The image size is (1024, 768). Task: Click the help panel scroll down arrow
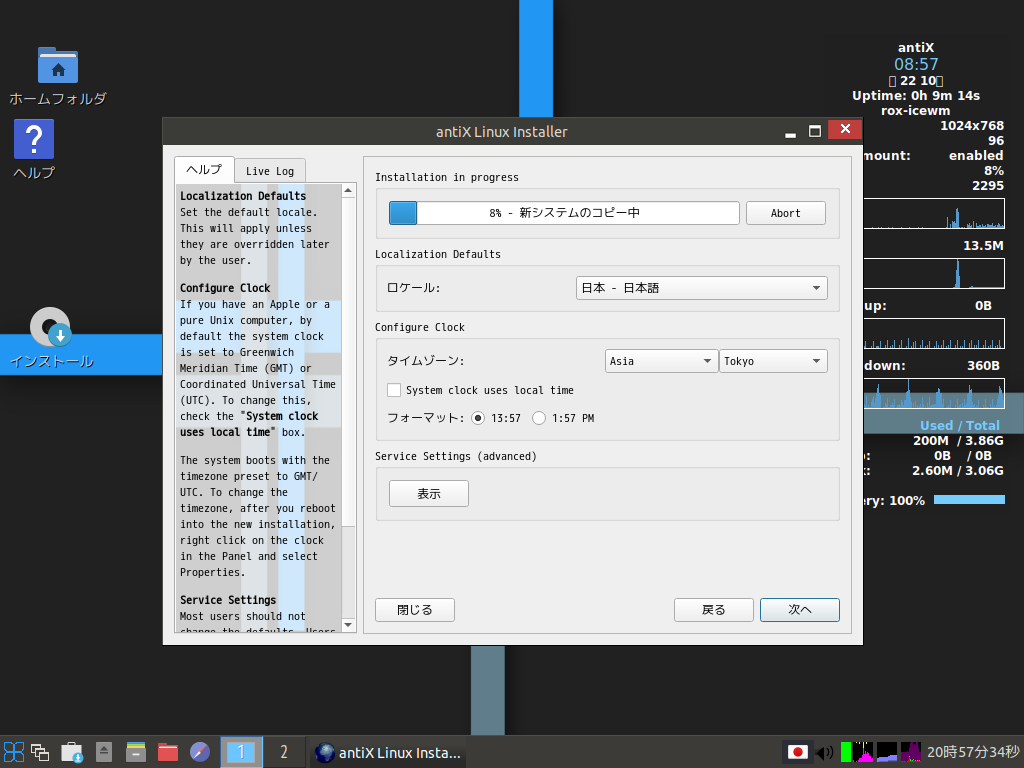348,625
